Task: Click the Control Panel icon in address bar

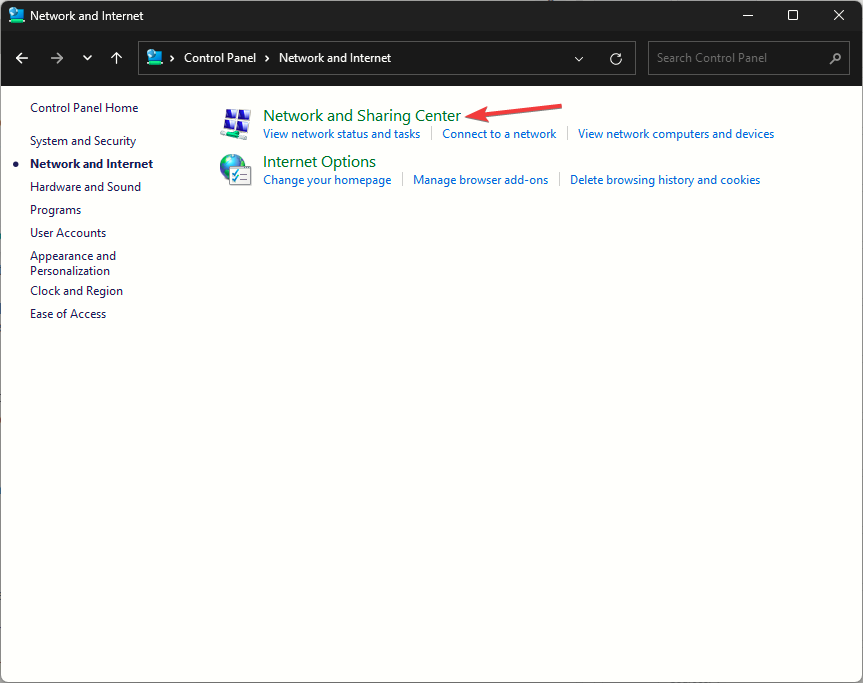Action: click(155, 58)
